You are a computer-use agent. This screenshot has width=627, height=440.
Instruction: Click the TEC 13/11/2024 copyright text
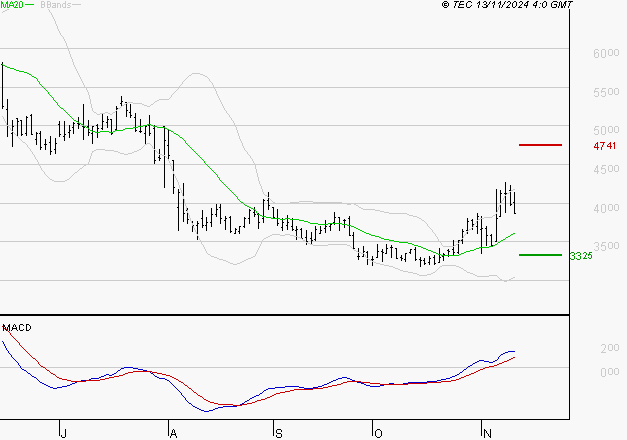pos(507,4)
